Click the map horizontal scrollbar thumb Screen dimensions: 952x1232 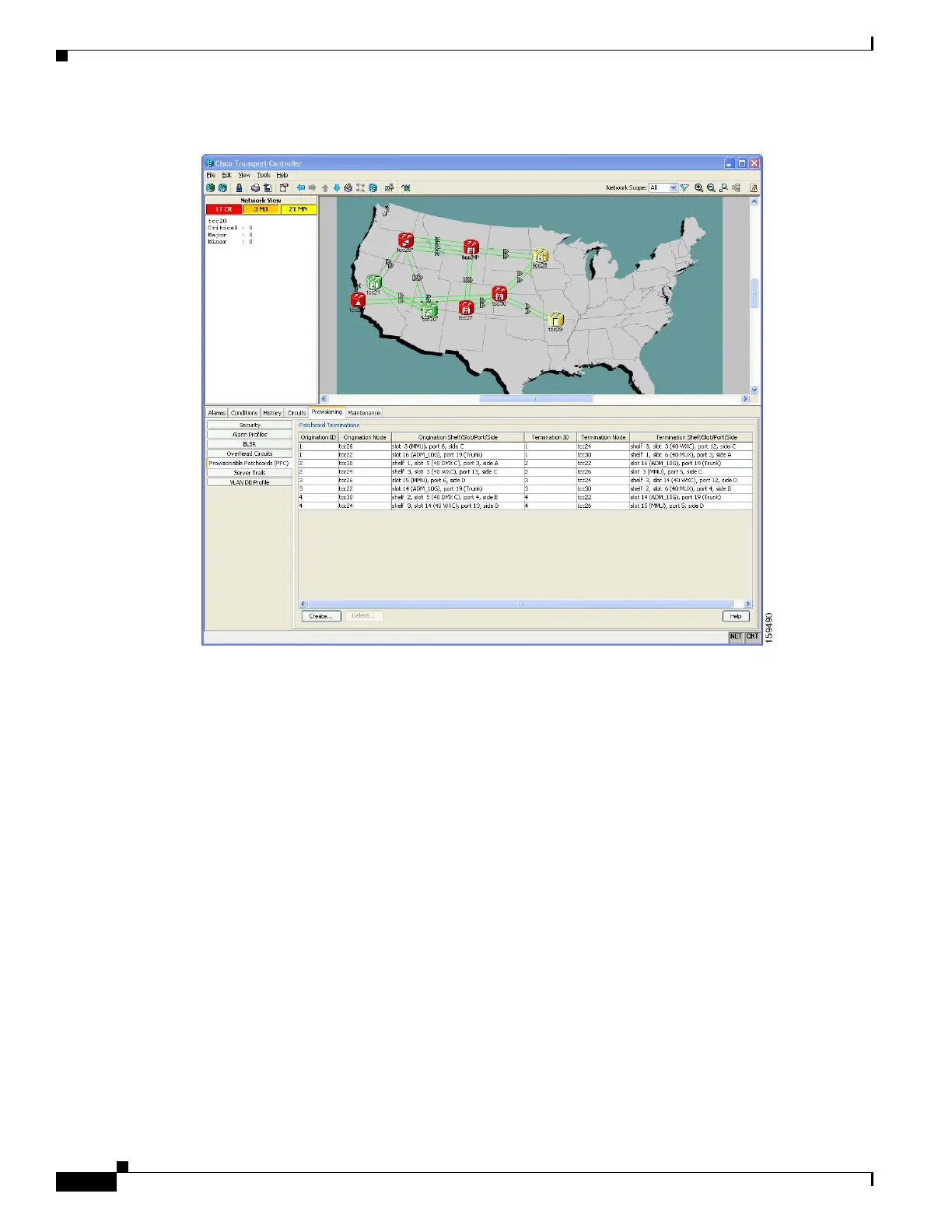(x=536, y=399)
